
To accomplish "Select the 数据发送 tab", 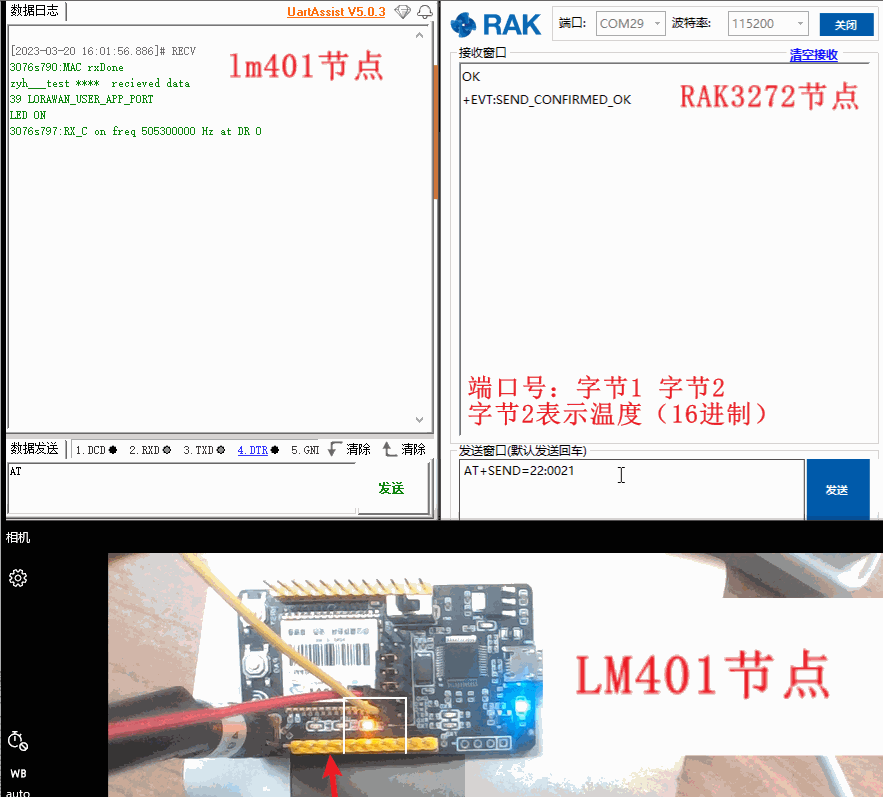I will pyautogui.click(x=35, y=448).
